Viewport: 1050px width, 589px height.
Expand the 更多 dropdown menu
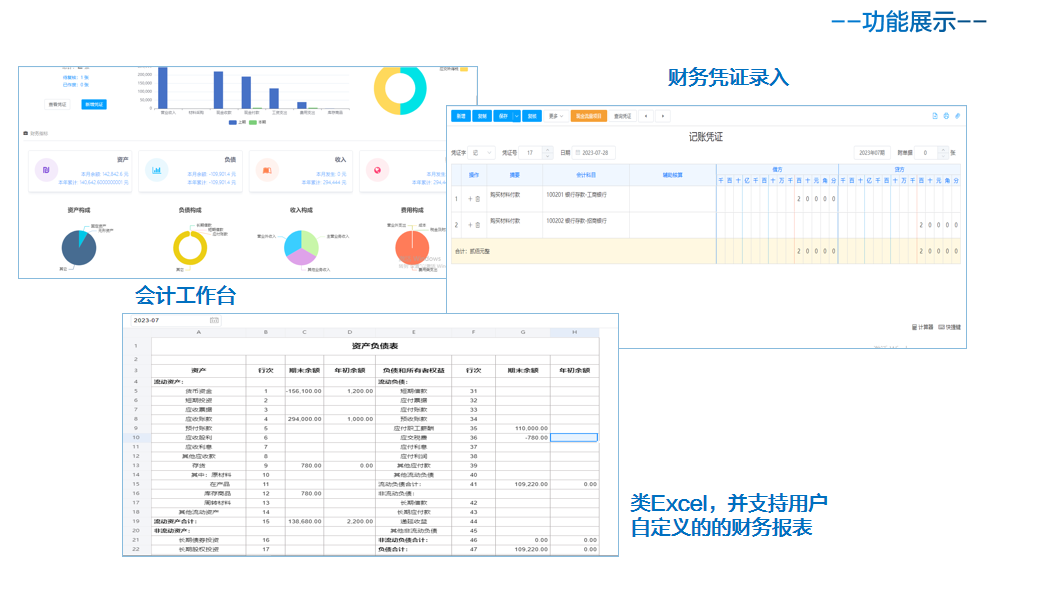556,116
